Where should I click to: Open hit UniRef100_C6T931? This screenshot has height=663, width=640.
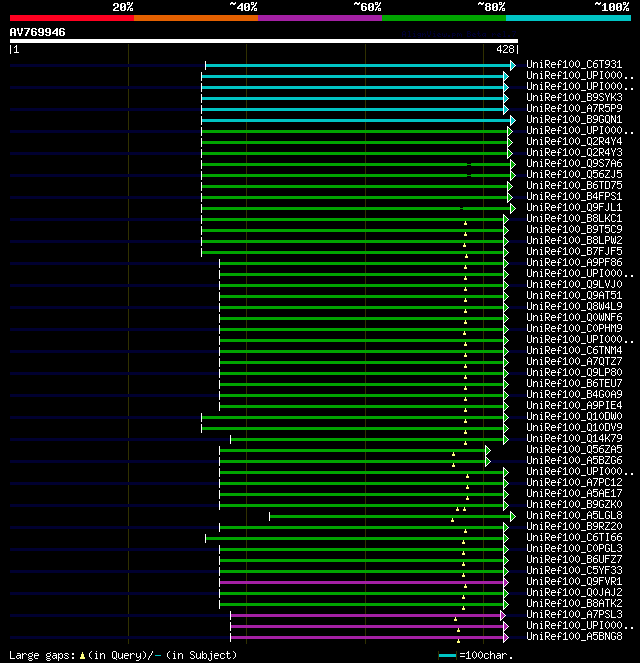(x=574, y=64)
